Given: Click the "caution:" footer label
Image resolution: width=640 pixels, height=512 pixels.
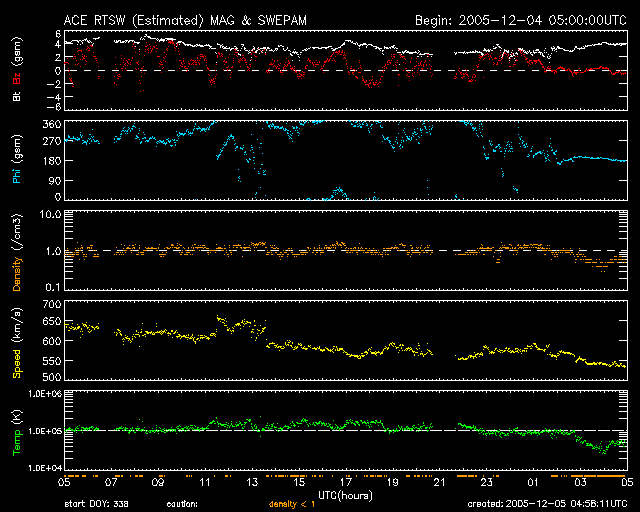Looking at the screenshot, I should [x=182, y=504].
